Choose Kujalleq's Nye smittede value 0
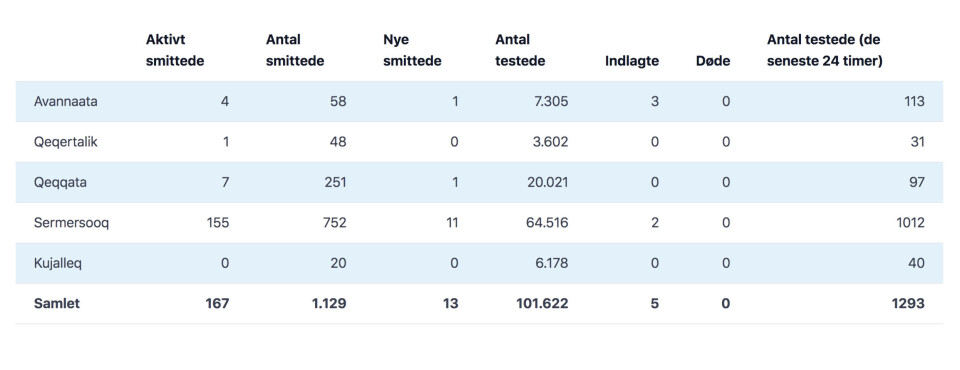The image size is (960, 370). point(454,263)
